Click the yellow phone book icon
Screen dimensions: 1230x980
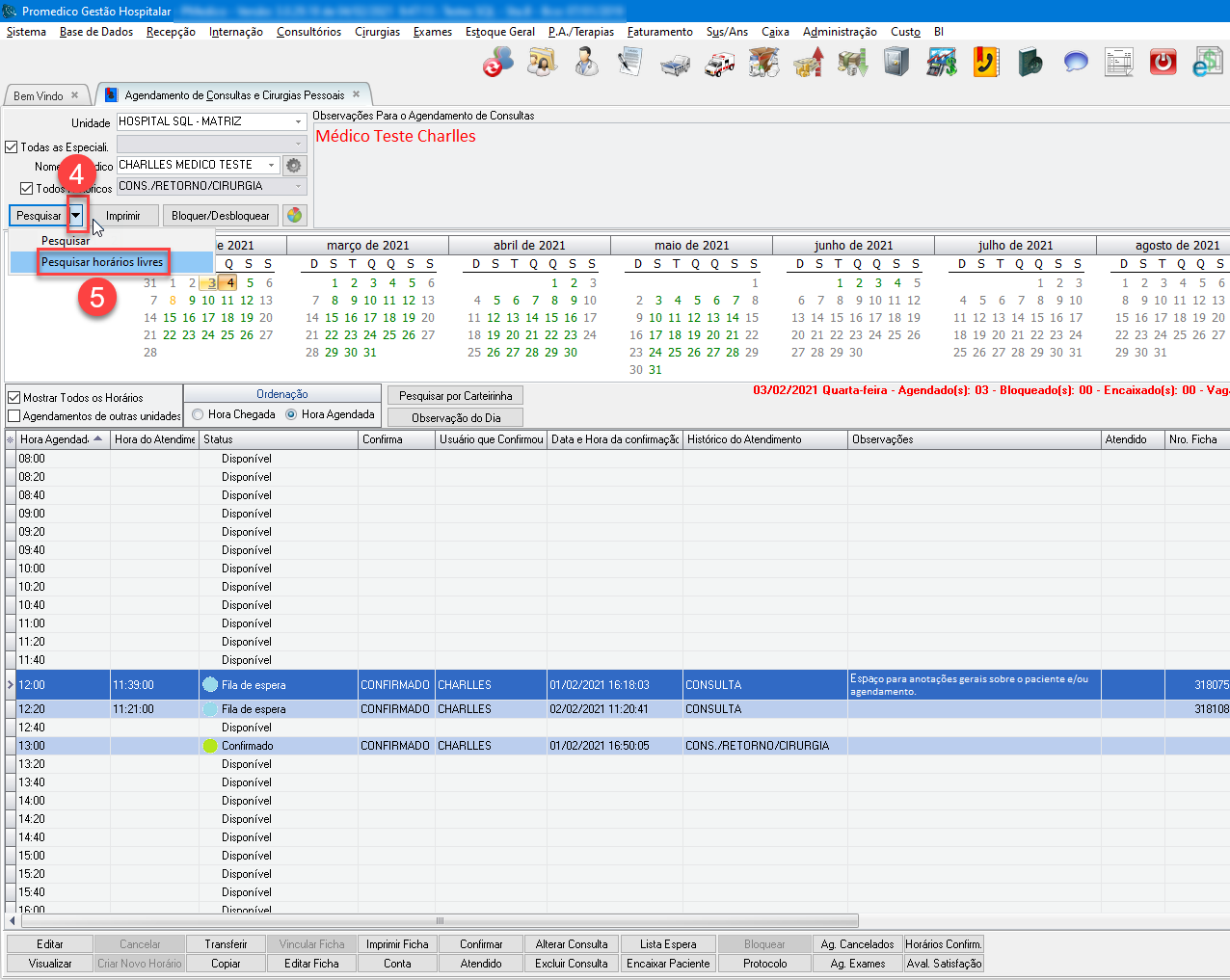point(985,63)
